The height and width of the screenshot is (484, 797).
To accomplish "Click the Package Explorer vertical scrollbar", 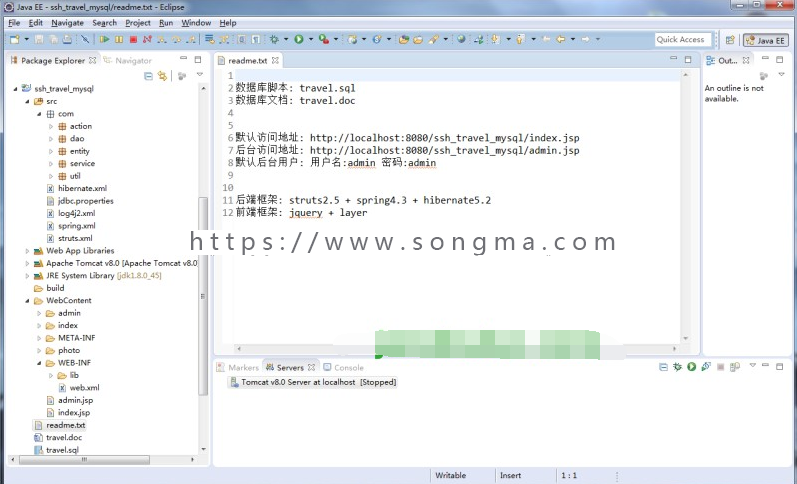I will [203, 296].
